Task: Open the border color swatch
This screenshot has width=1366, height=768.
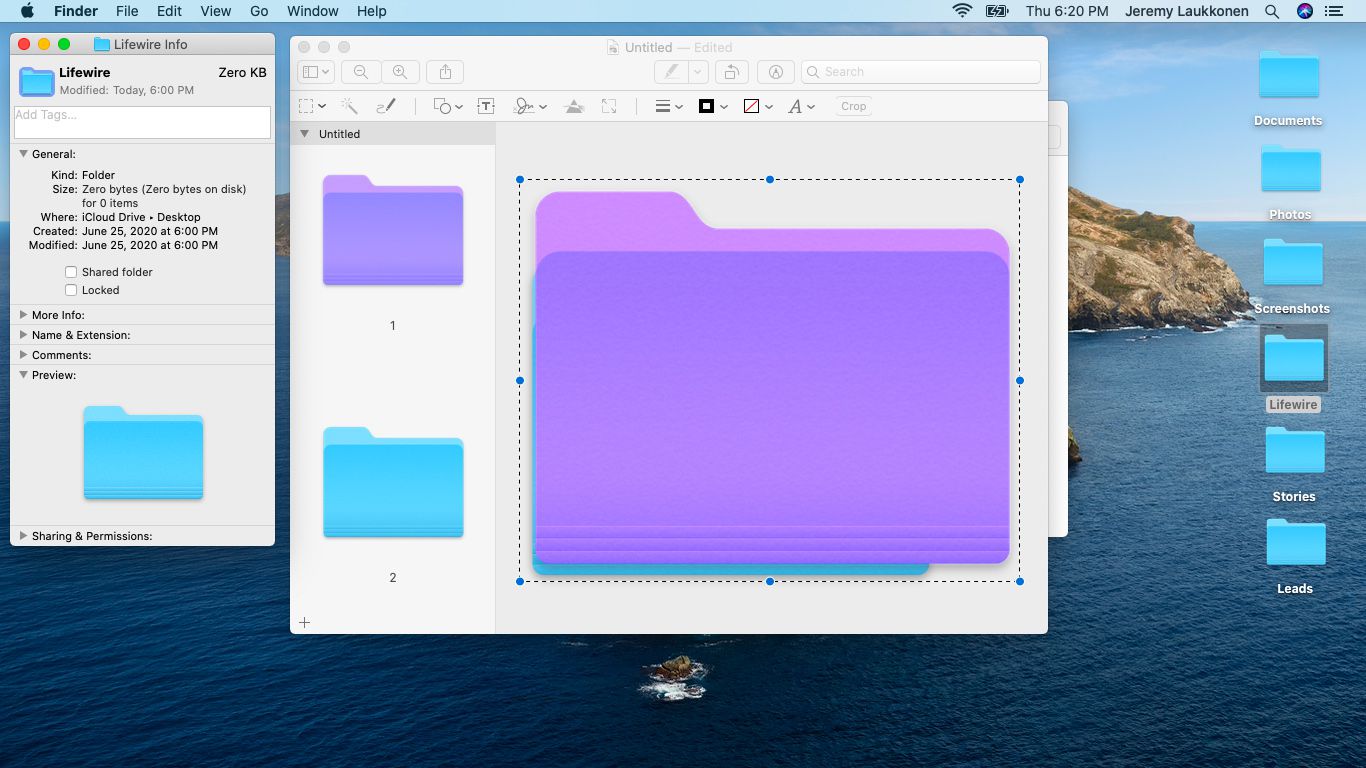Action: (x=707, y=106)
